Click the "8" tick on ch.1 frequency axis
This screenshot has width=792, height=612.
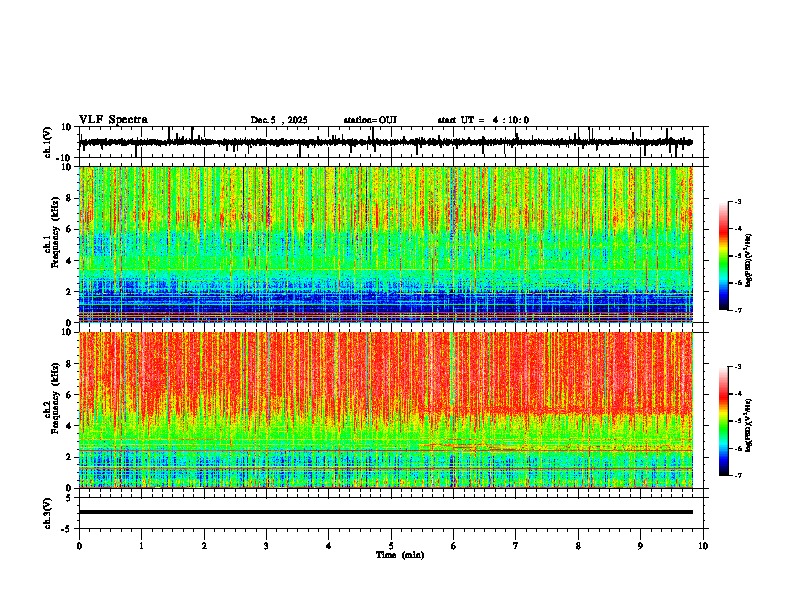coord(70,198)
